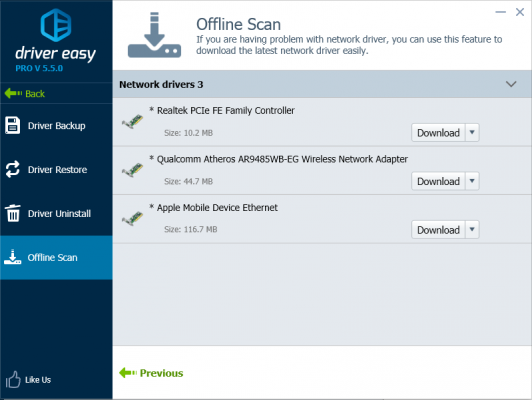
Task: Go to the Previous page link
Action: click(x=151, y=373)
